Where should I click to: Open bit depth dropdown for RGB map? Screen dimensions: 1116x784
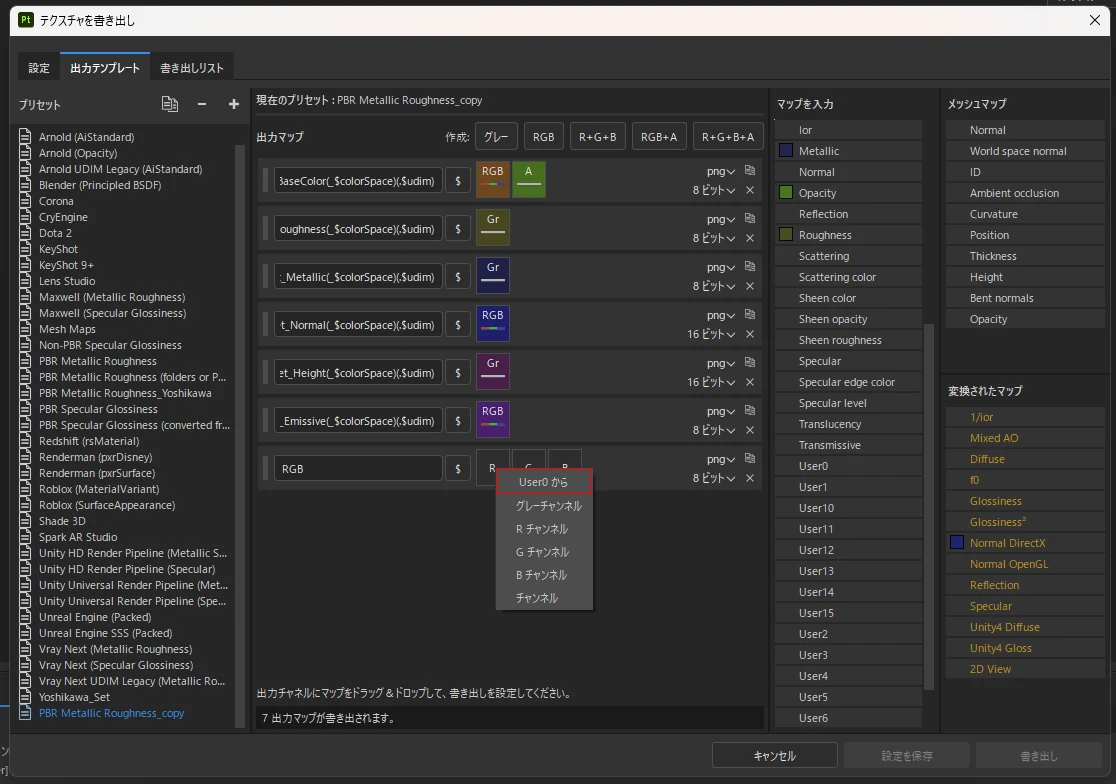(x=714, y=479)
